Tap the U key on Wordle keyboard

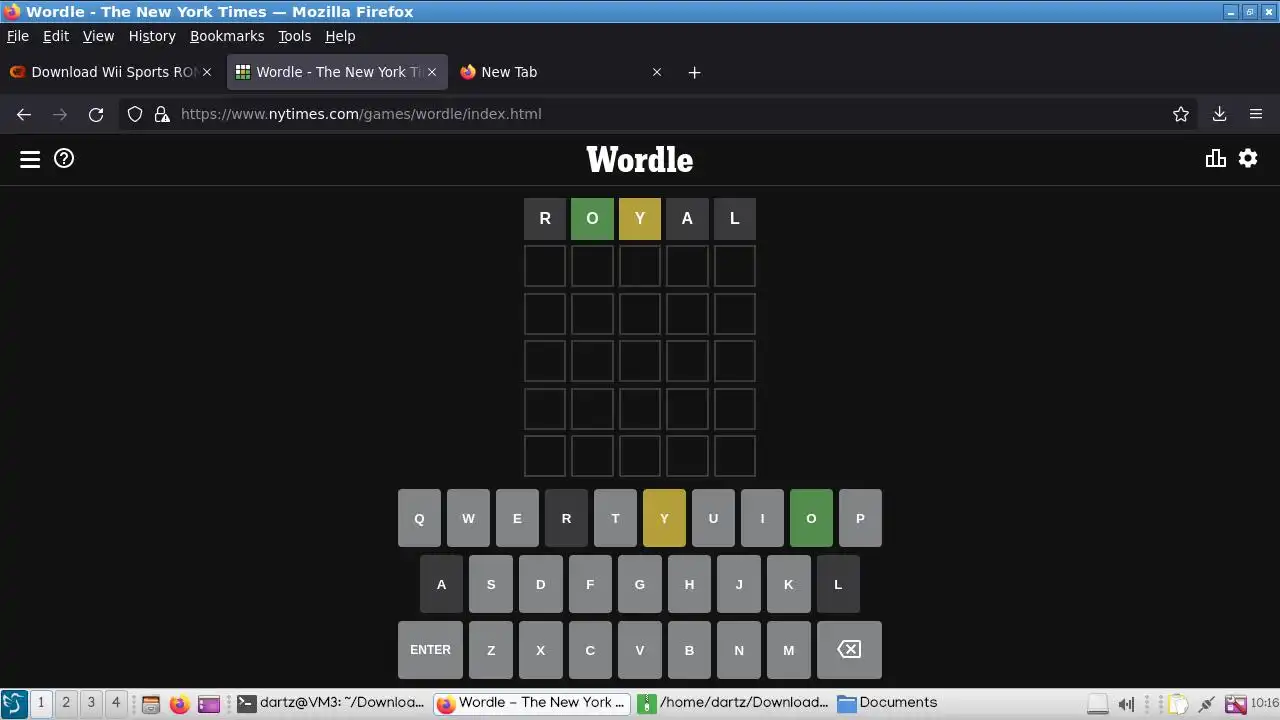pos(713,518)
